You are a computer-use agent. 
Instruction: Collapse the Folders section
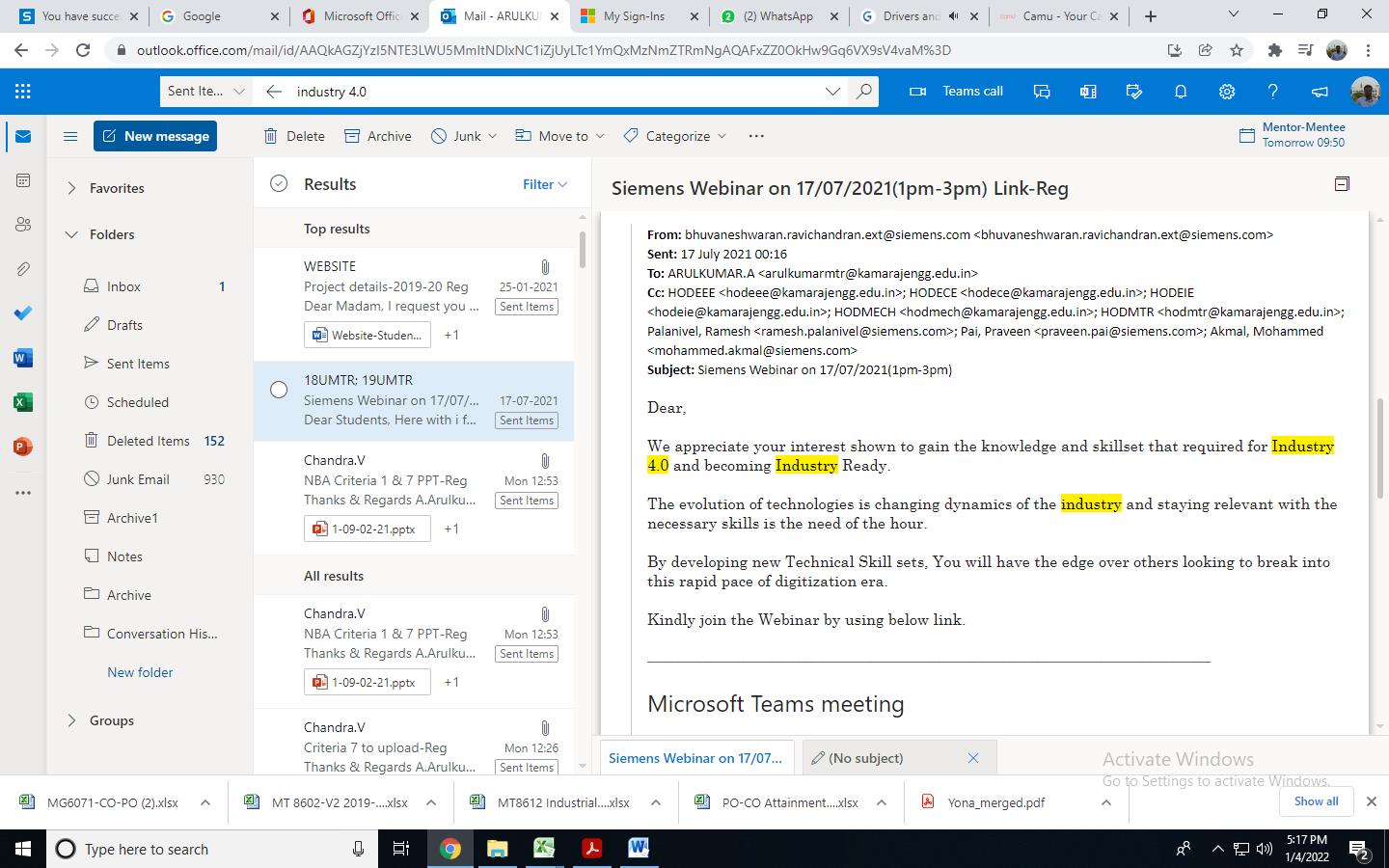click(71, 234)
